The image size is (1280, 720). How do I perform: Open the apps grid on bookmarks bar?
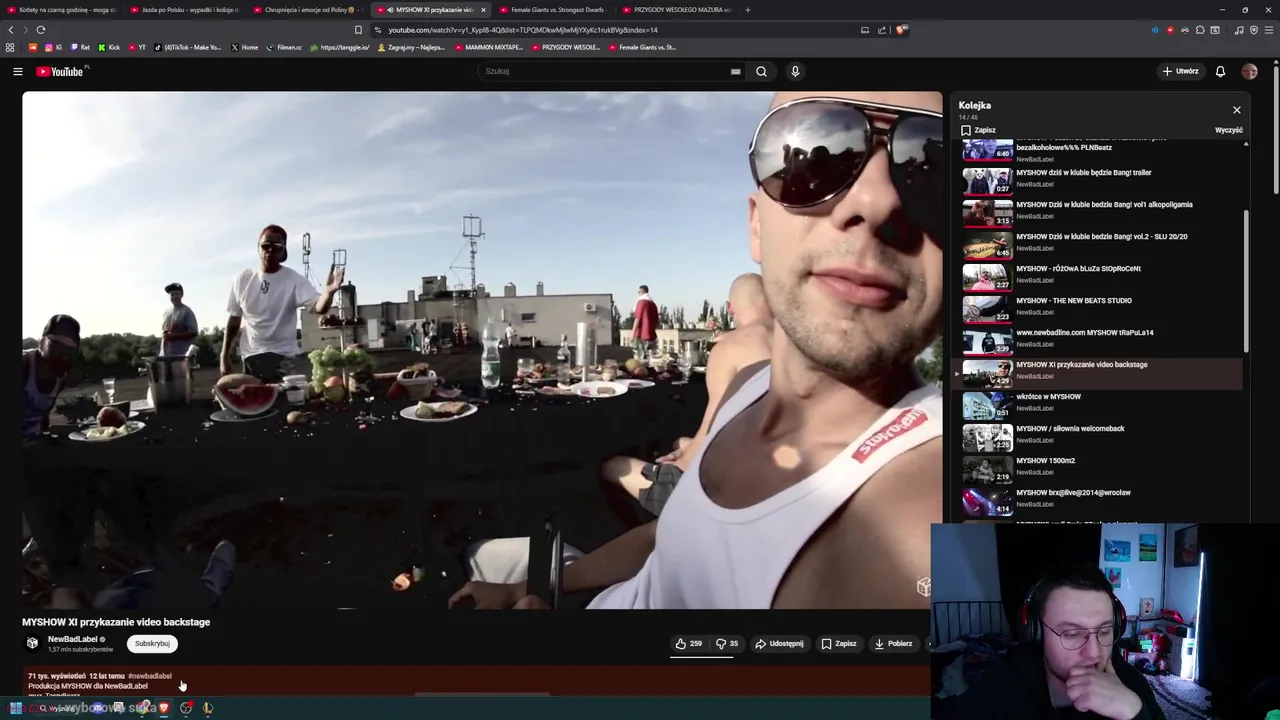10,47
